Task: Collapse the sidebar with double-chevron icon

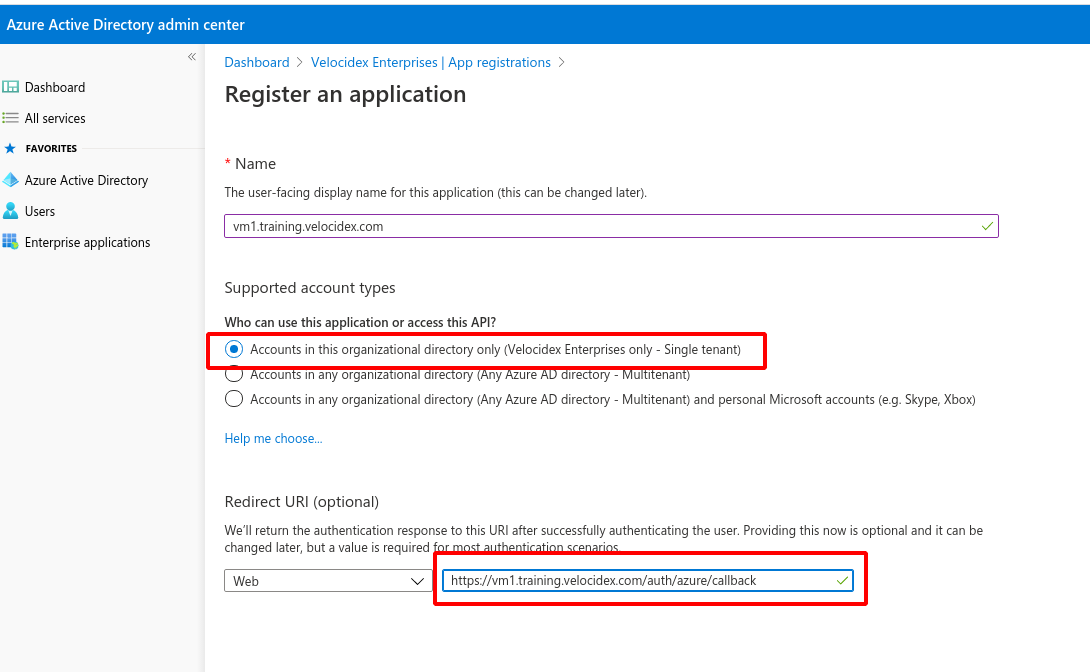Action: [x=192, y=57]
